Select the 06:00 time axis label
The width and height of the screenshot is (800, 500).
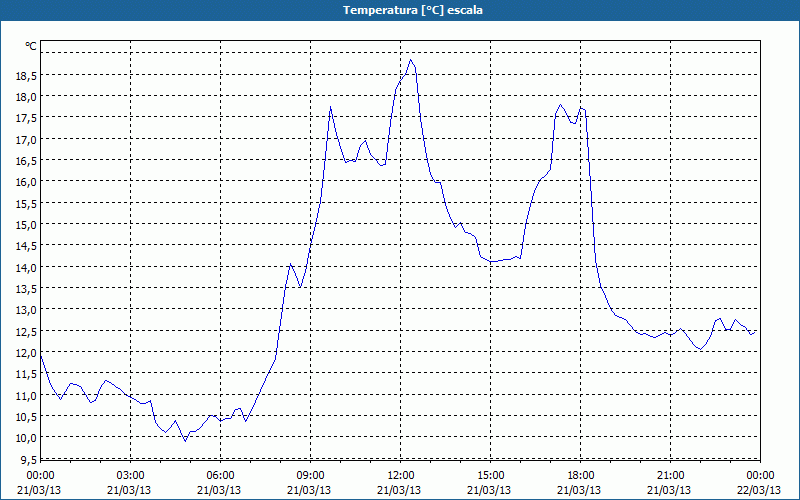220,476
